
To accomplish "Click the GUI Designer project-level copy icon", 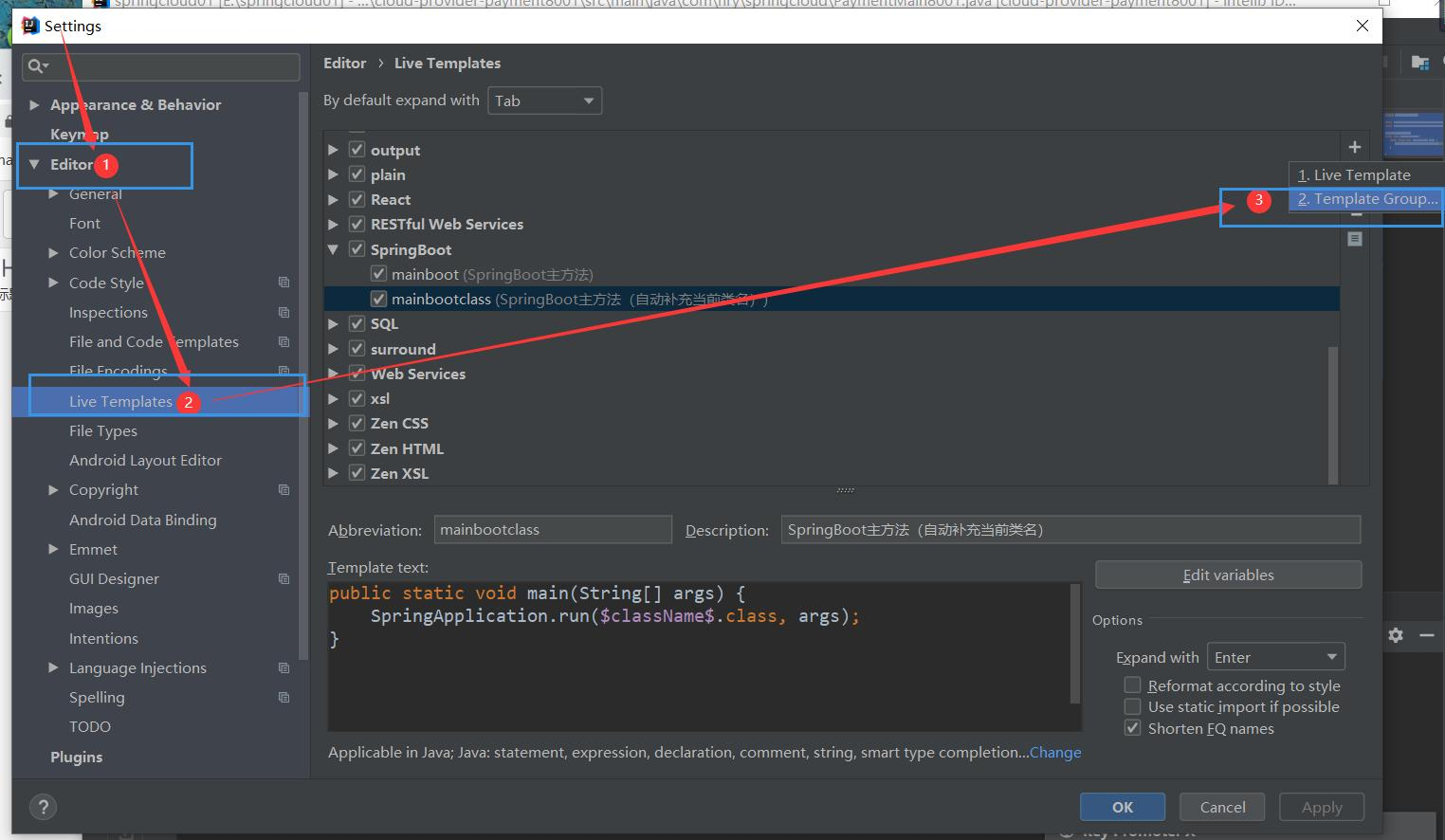I will [284, 578].
